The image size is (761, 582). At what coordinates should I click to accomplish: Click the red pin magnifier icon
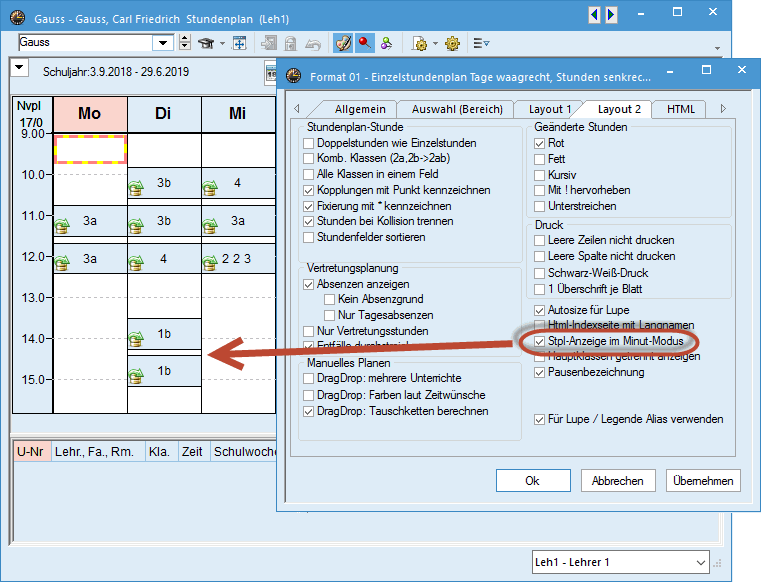tap(364, 43)
